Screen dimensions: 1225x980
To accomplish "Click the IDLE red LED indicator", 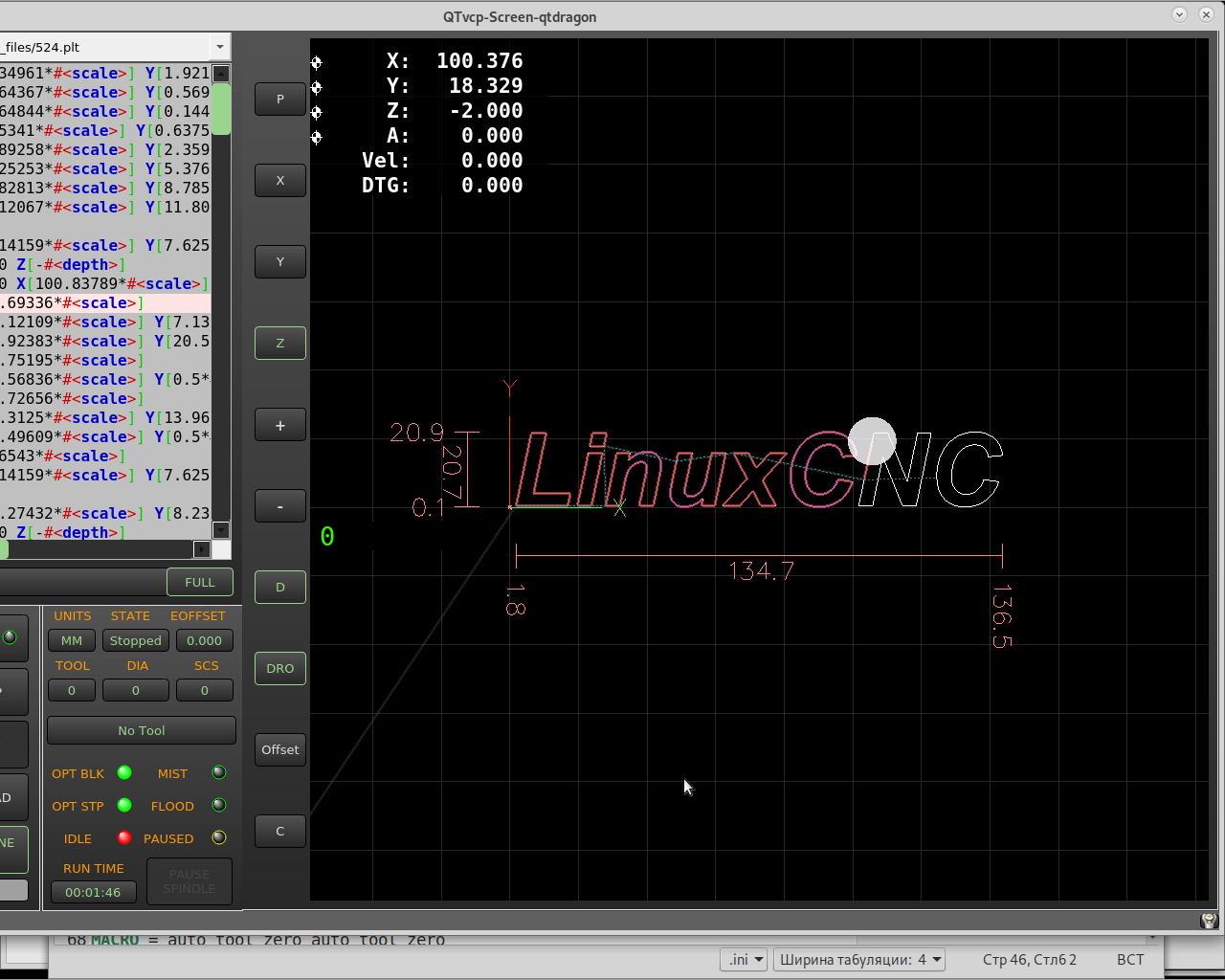I will (x=124, y=837).
